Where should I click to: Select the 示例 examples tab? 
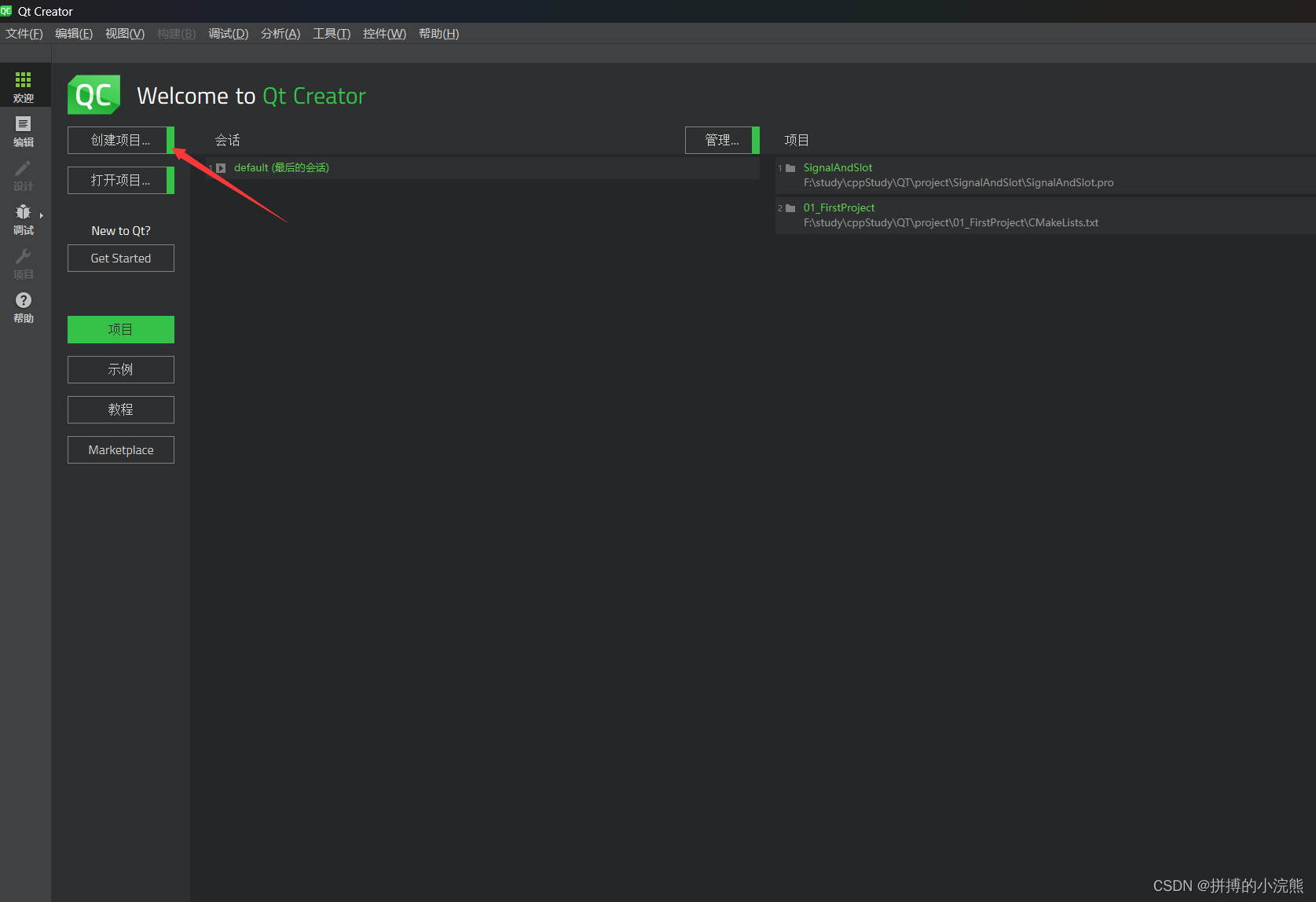click(x=121, y=369)
